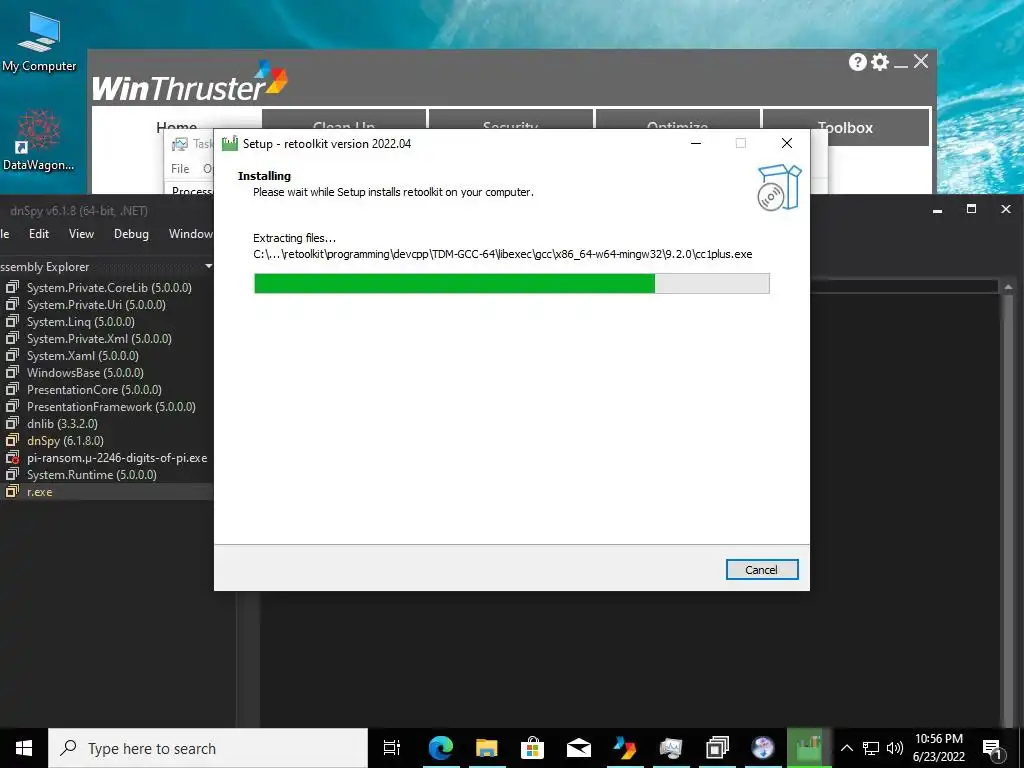Open network status tray icon

871,748
